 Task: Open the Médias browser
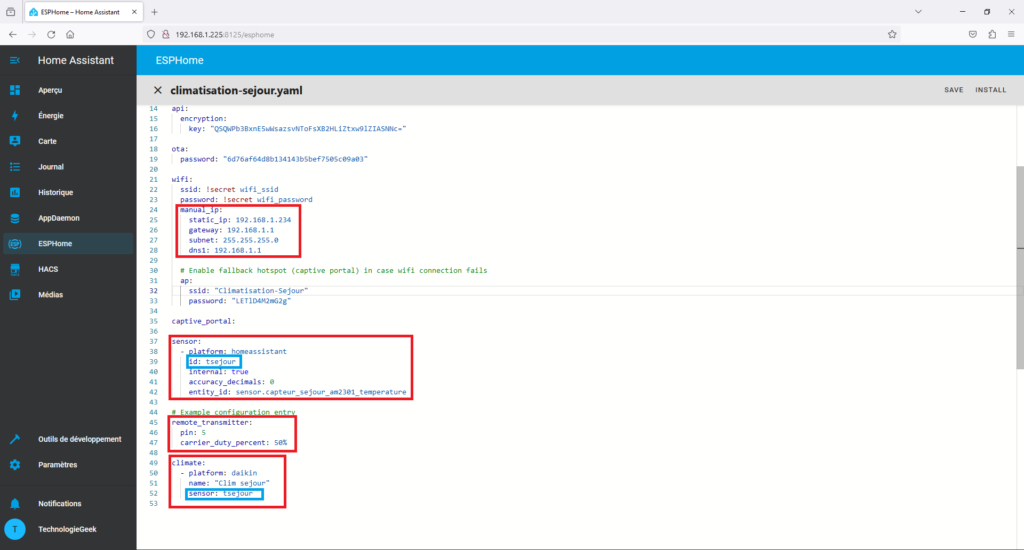(51, 295)
